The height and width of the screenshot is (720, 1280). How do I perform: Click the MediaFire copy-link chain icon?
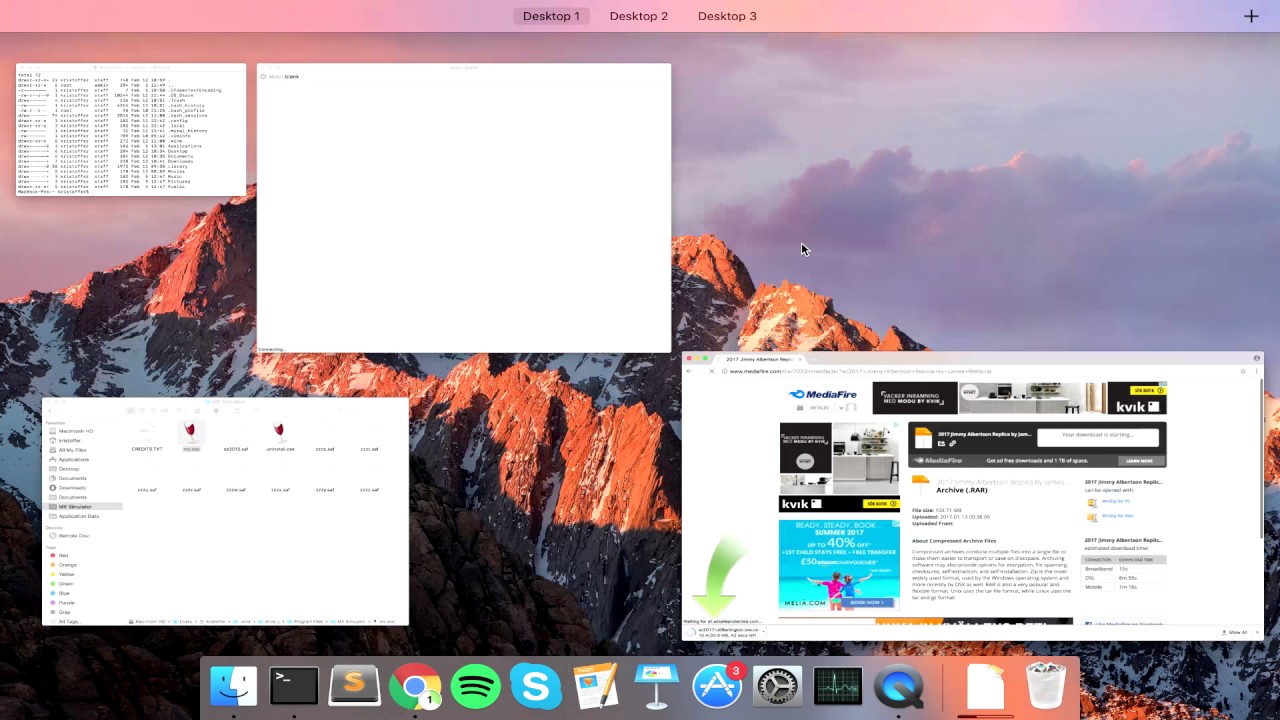952,443
